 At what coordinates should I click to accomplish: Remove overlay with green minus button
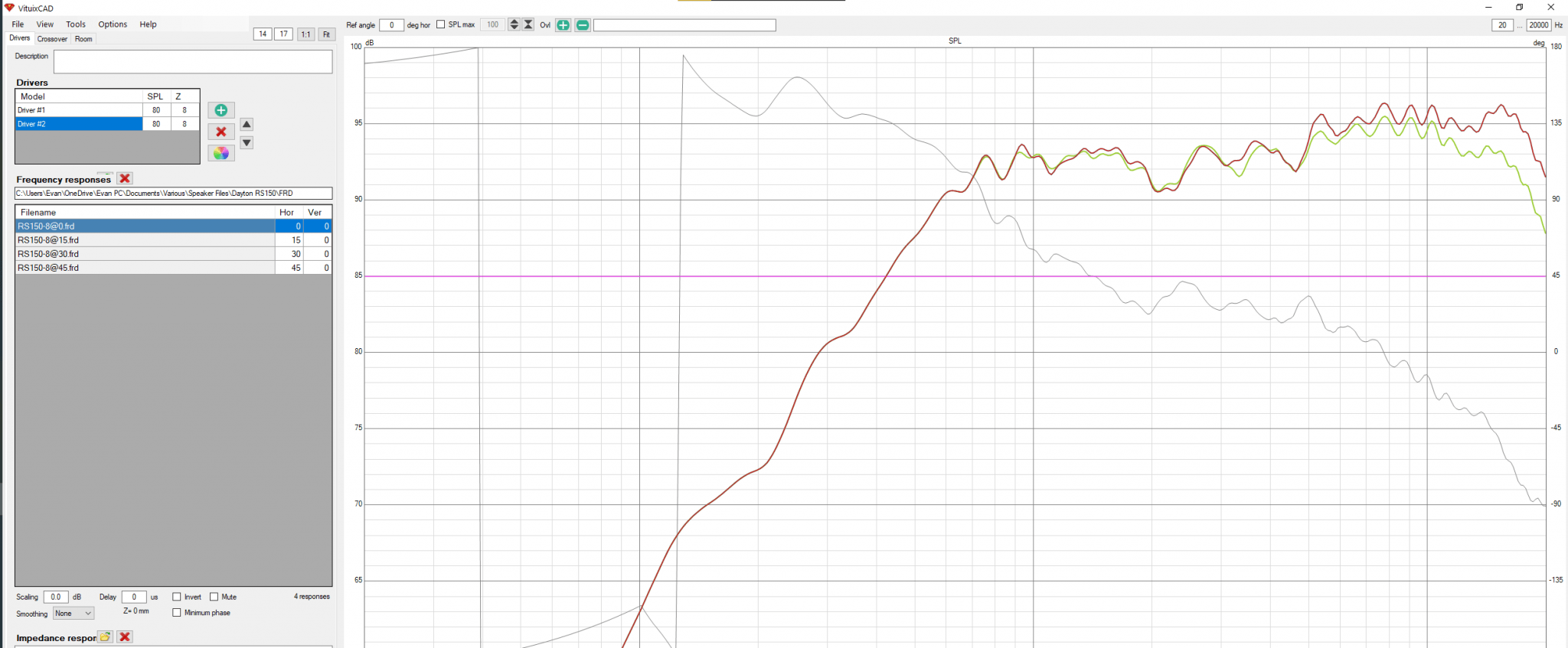pos(583,25)
